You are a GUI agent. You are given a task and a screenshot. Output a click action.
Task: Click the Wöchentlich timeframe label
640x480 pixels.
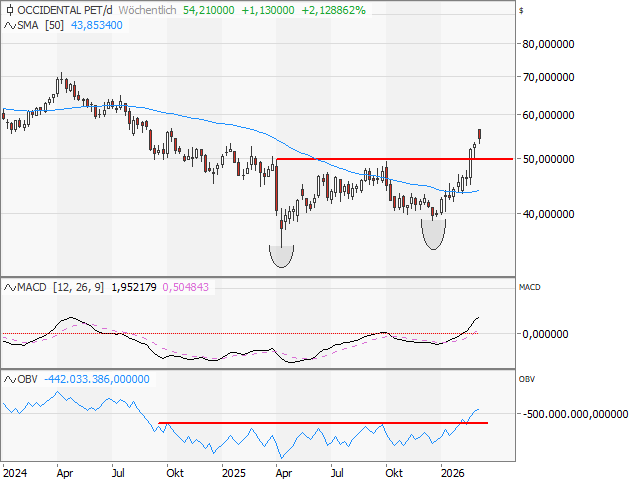[x=147, y=10]
